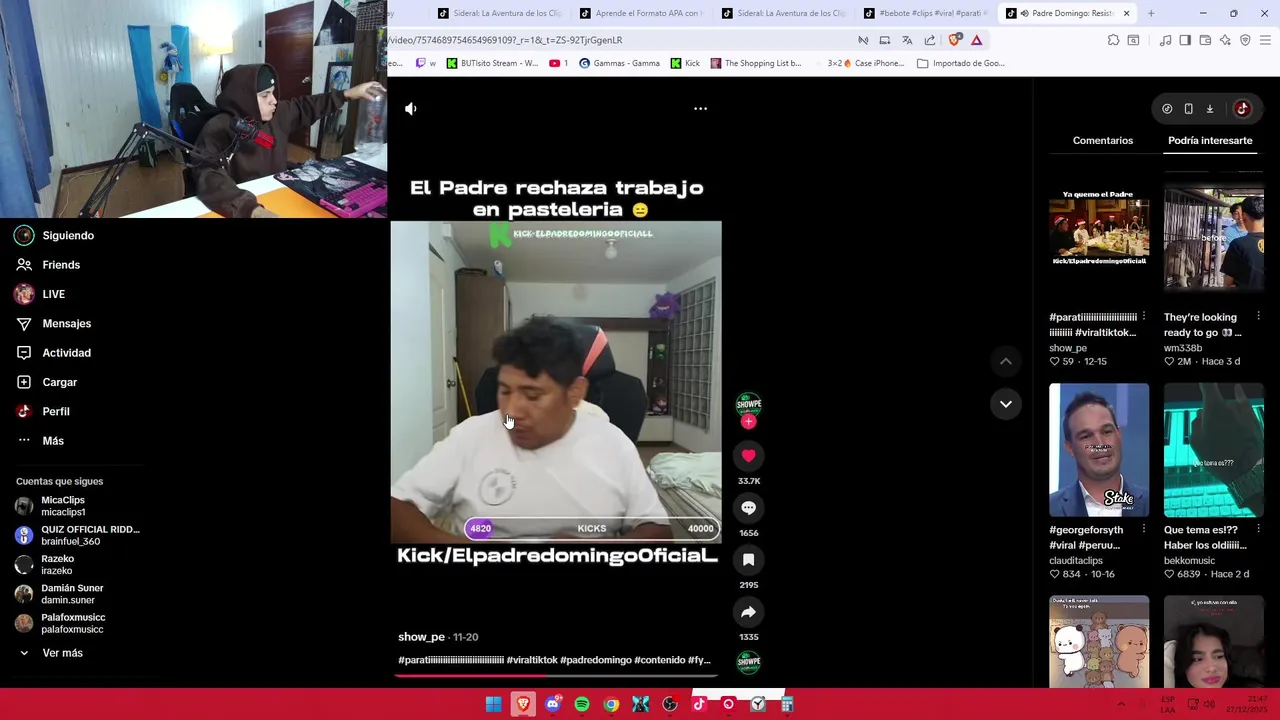
Task: Open Discord from the taskbar
Action: tap(553, 705)
